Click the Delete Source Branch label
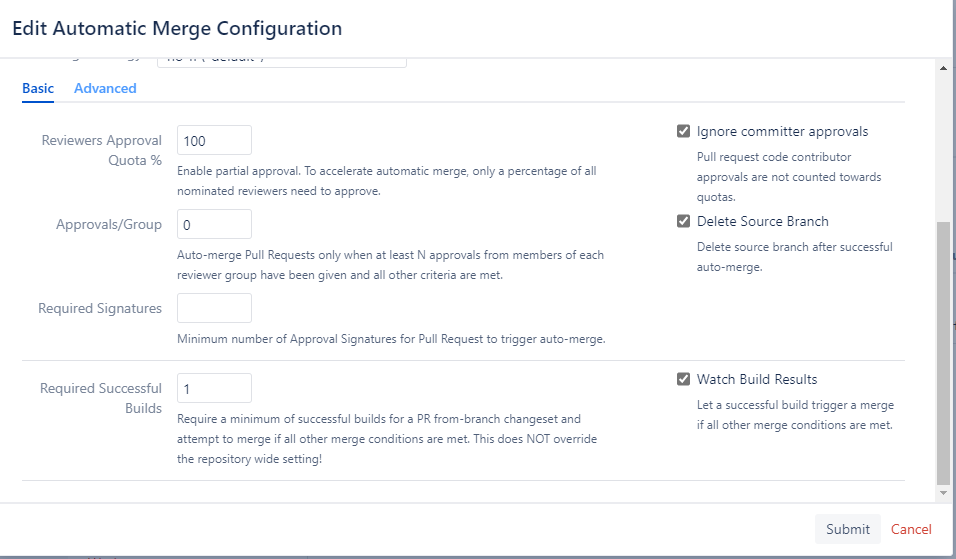 click(763, 221)
